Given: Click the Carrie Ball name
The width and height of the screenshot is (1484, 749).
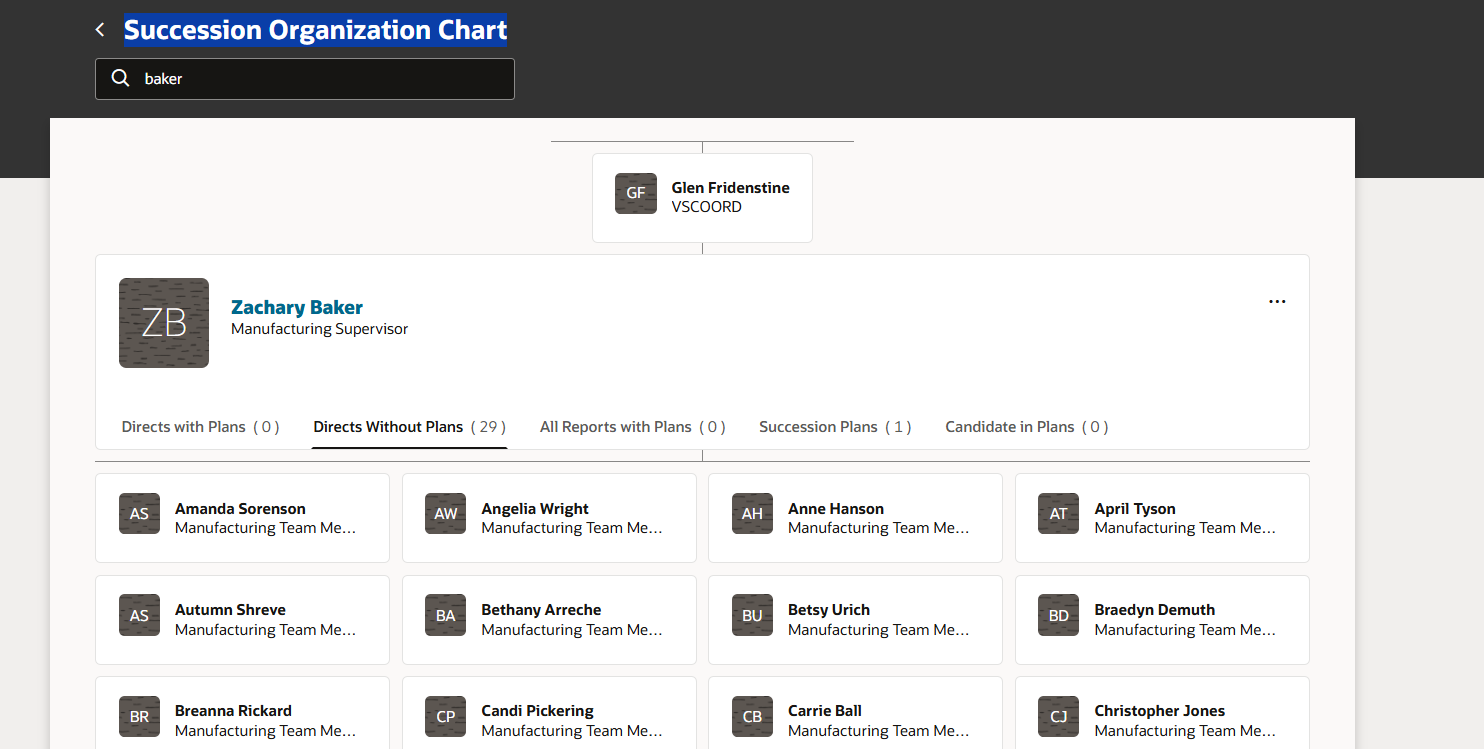Looking at the screenshot, I should [825, 711].
